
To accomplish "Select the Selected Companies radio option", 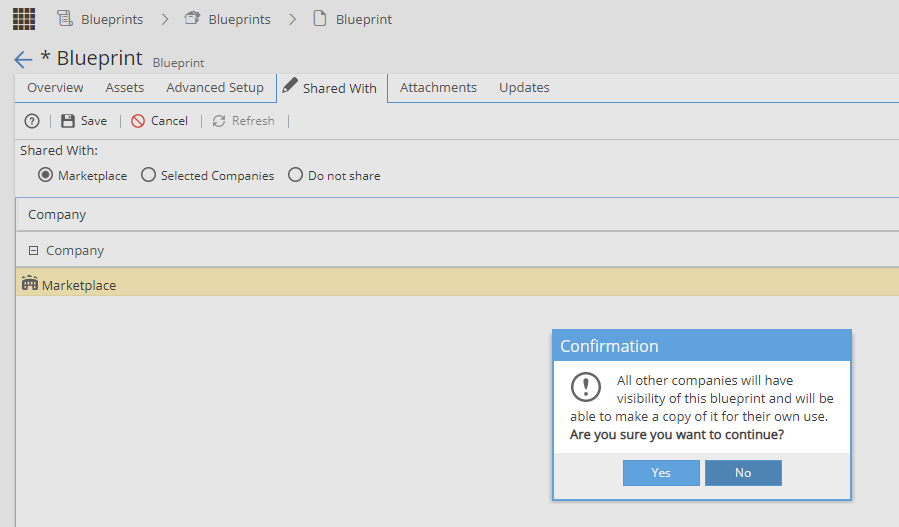I will click(x=148, y=175).
